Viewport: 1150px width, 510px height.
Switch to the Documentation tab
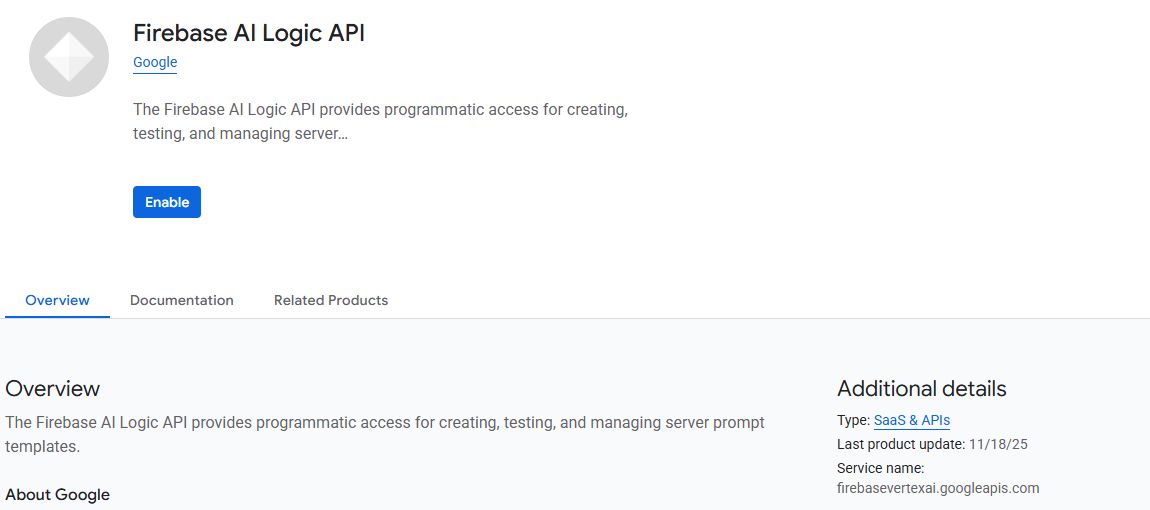(182, 300)
